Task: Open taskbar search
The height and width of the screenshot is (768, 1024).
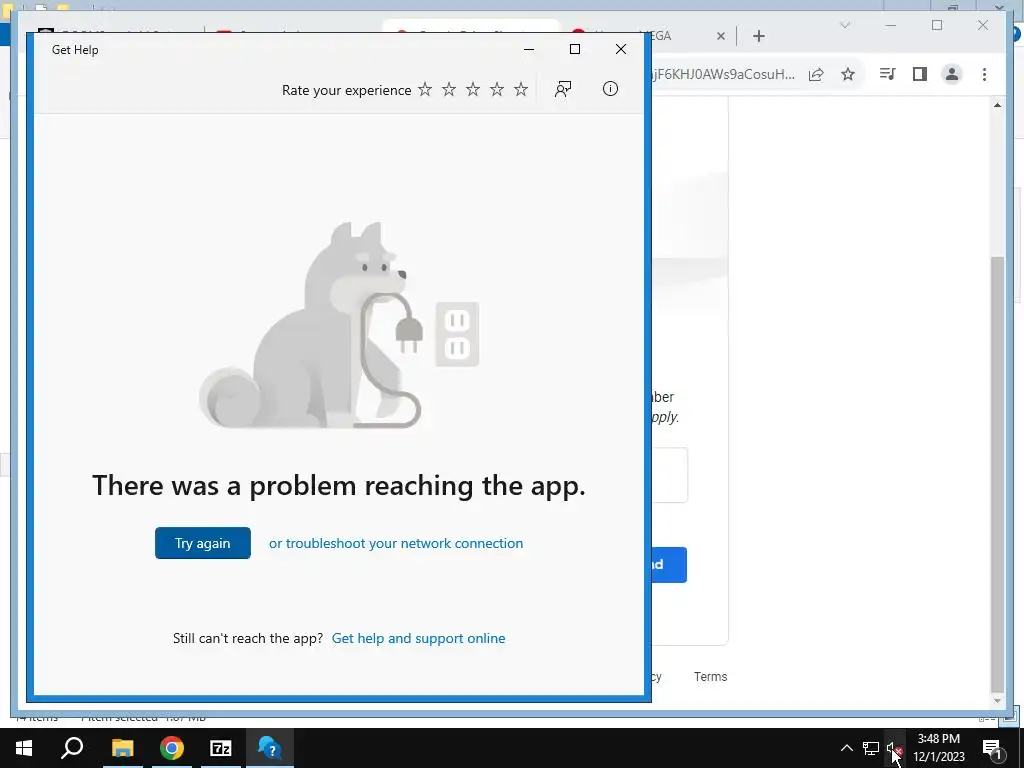Action: click(72, 748)
